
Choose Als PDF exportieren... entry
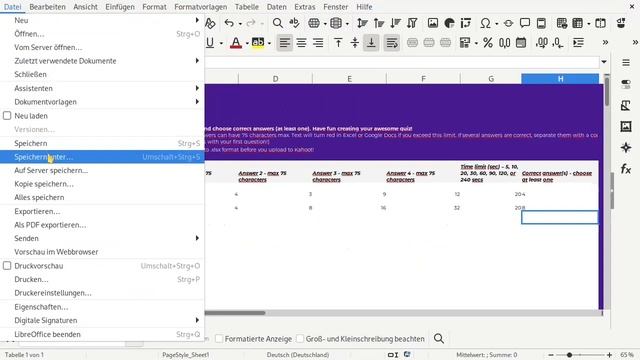[x=102, y=225]
